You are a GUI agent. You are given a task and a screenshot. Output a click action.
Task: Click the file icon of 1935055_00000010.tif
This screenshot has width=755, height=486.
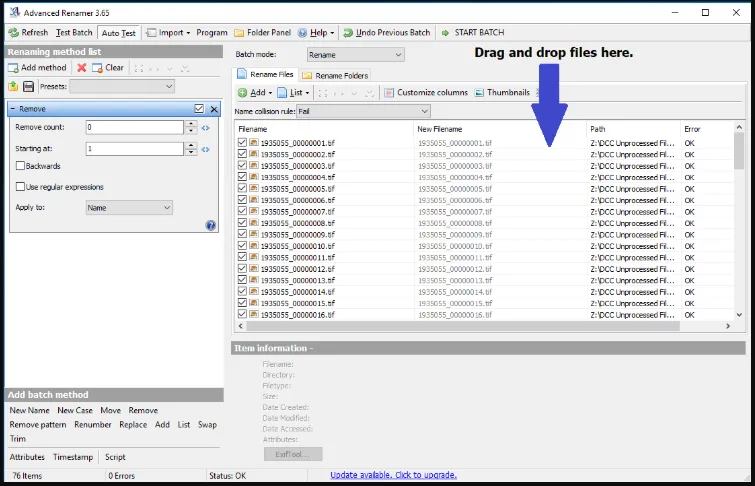coord(254,246)
